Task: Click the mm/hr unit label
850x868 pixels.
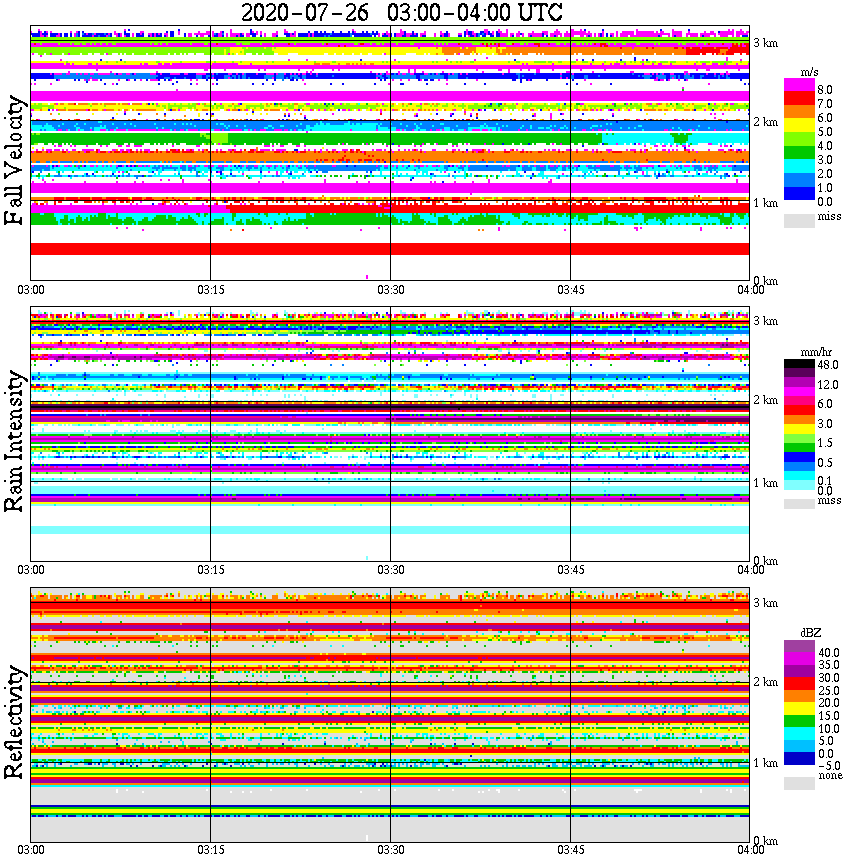Action: (816, 352)
